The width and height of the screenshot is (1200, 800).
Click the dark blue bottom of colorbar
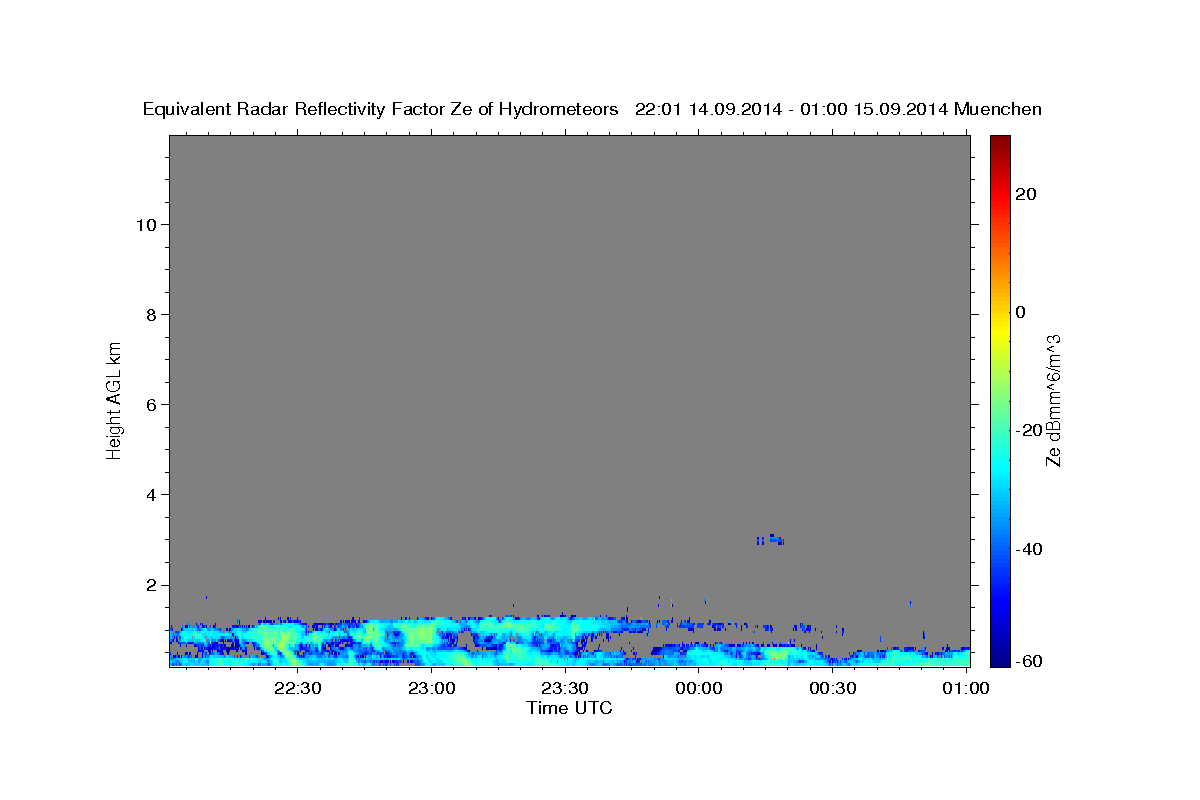point(1000,655)
